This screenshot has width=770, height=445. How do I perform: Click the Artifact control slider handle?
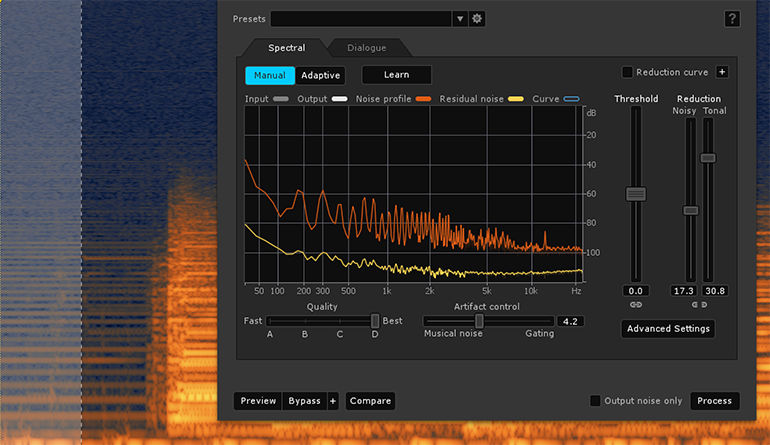[x=479, y=321]
